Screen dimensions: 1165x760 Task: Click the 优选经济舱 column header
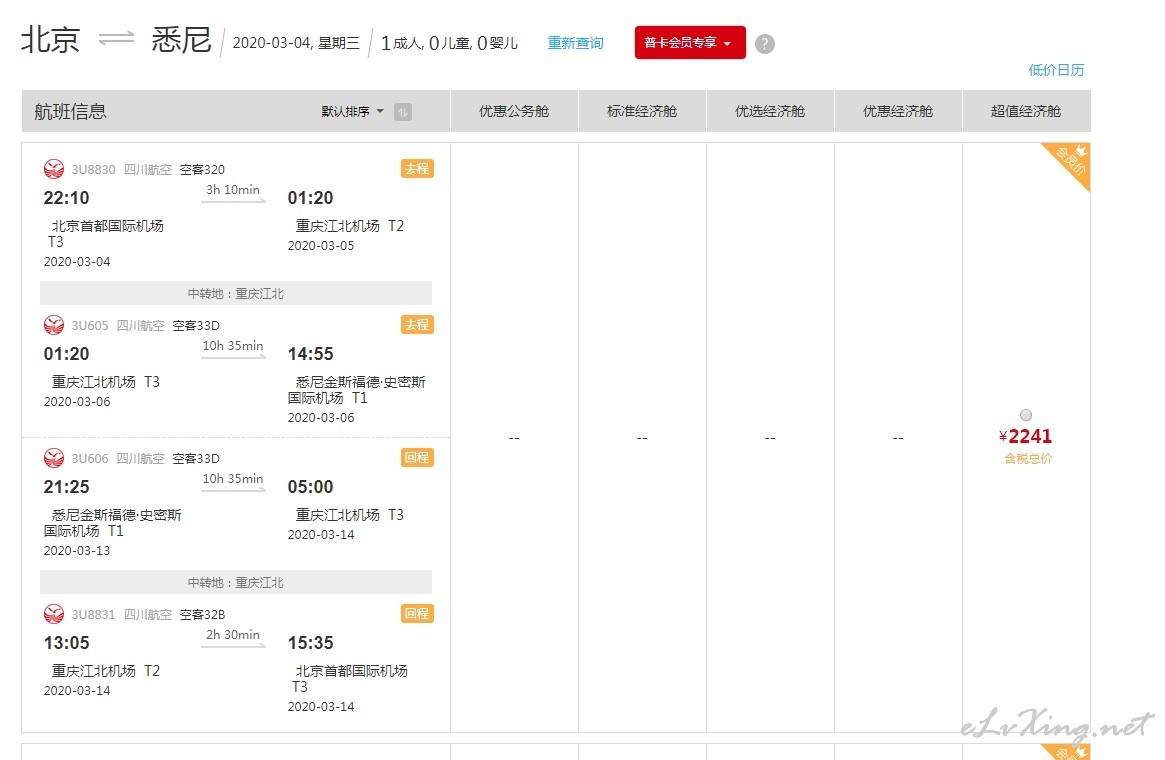point(770,111)
